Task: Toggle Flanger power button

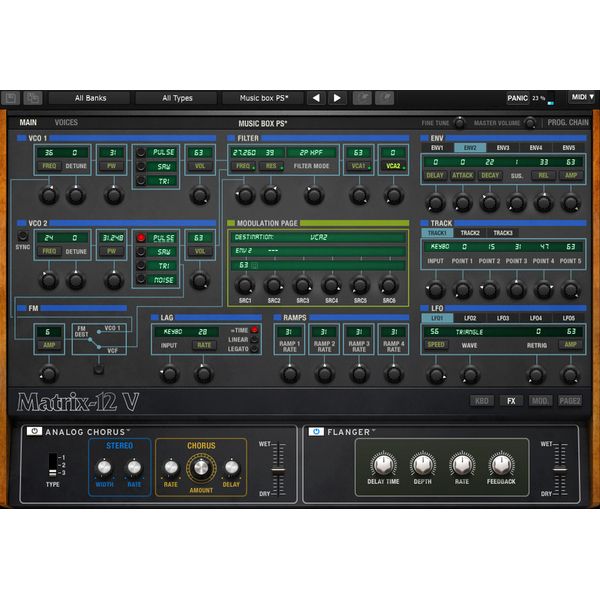Action: (x=316, y=432)
